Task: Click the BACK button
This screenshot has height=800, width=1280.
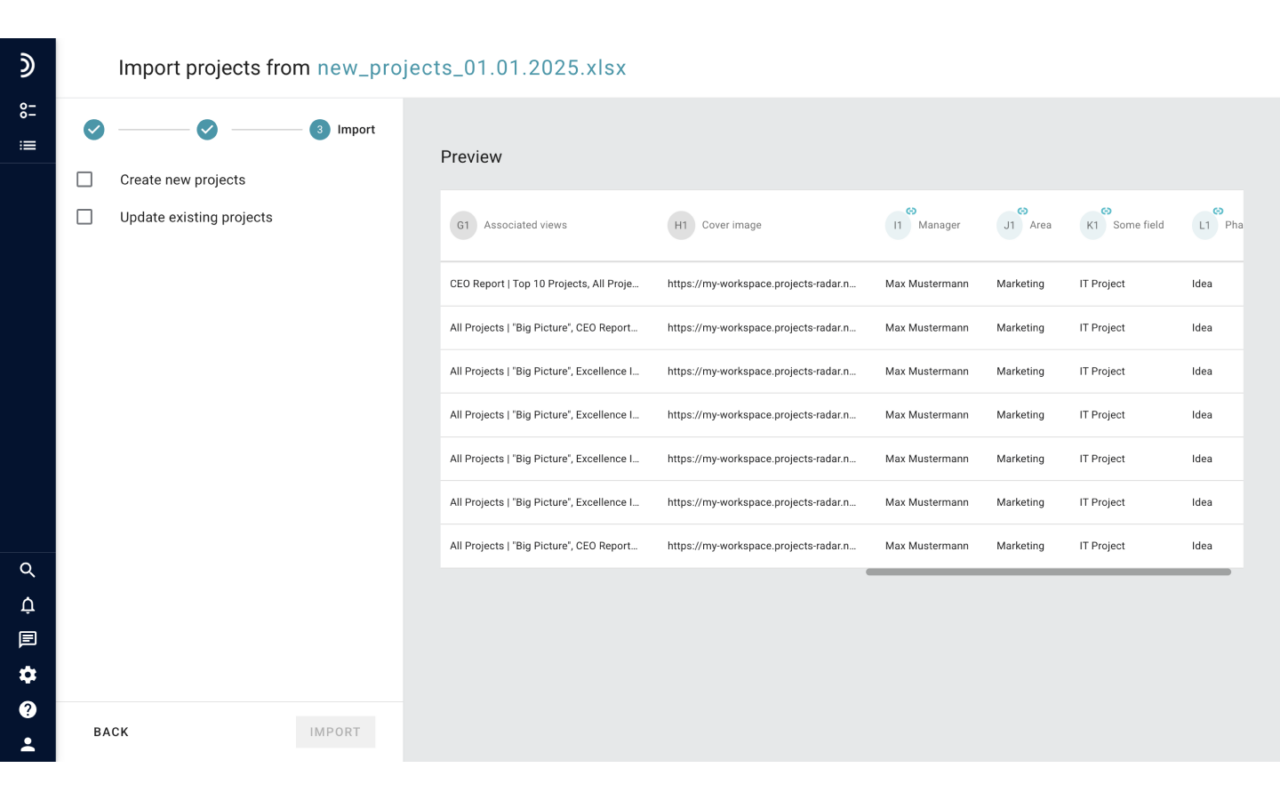Action: pyautogui.click(x=110, y=731)
